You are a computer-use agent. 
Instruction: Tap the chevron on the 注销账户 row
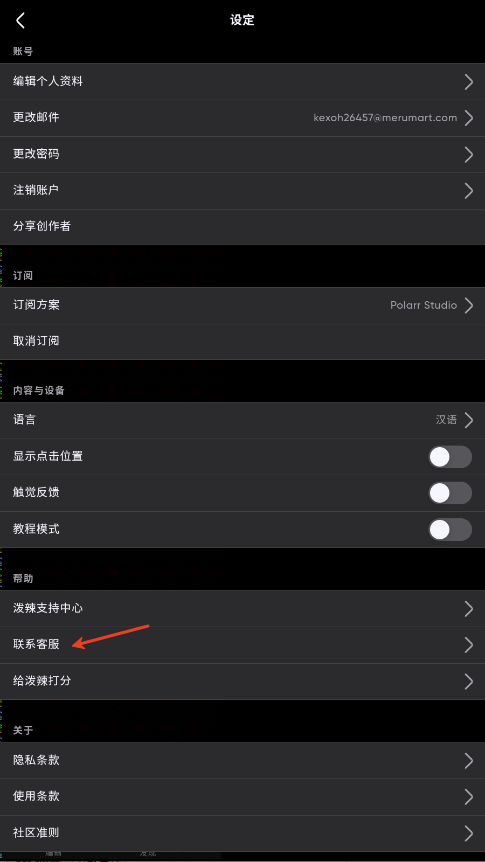tap(469, 191)
